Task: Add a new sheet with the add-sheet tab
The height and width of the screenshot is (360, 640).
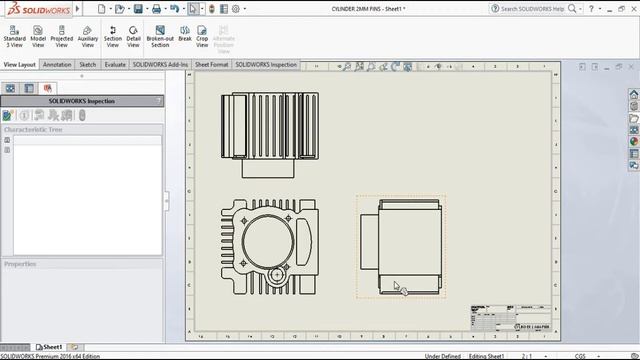Action: click(x=74, y=347)
